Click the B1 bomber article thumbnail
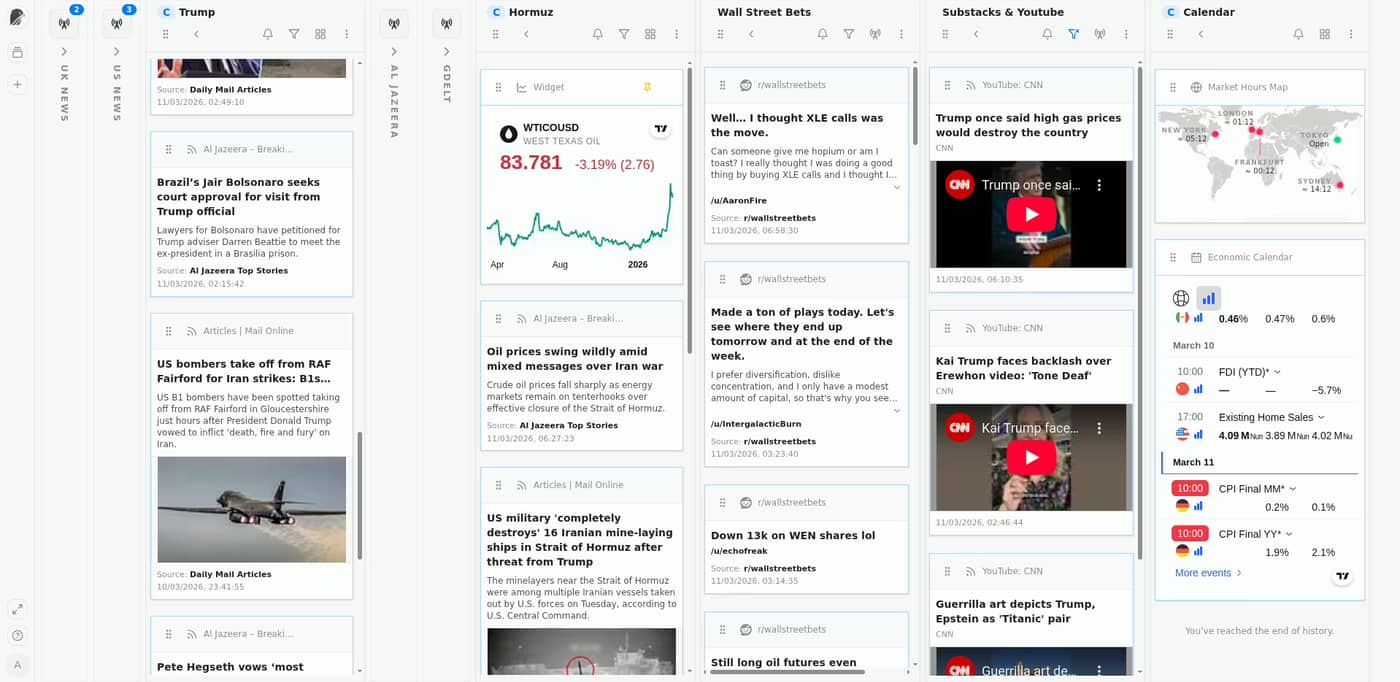The image size is (1400, 682). [x=252, y=509]
